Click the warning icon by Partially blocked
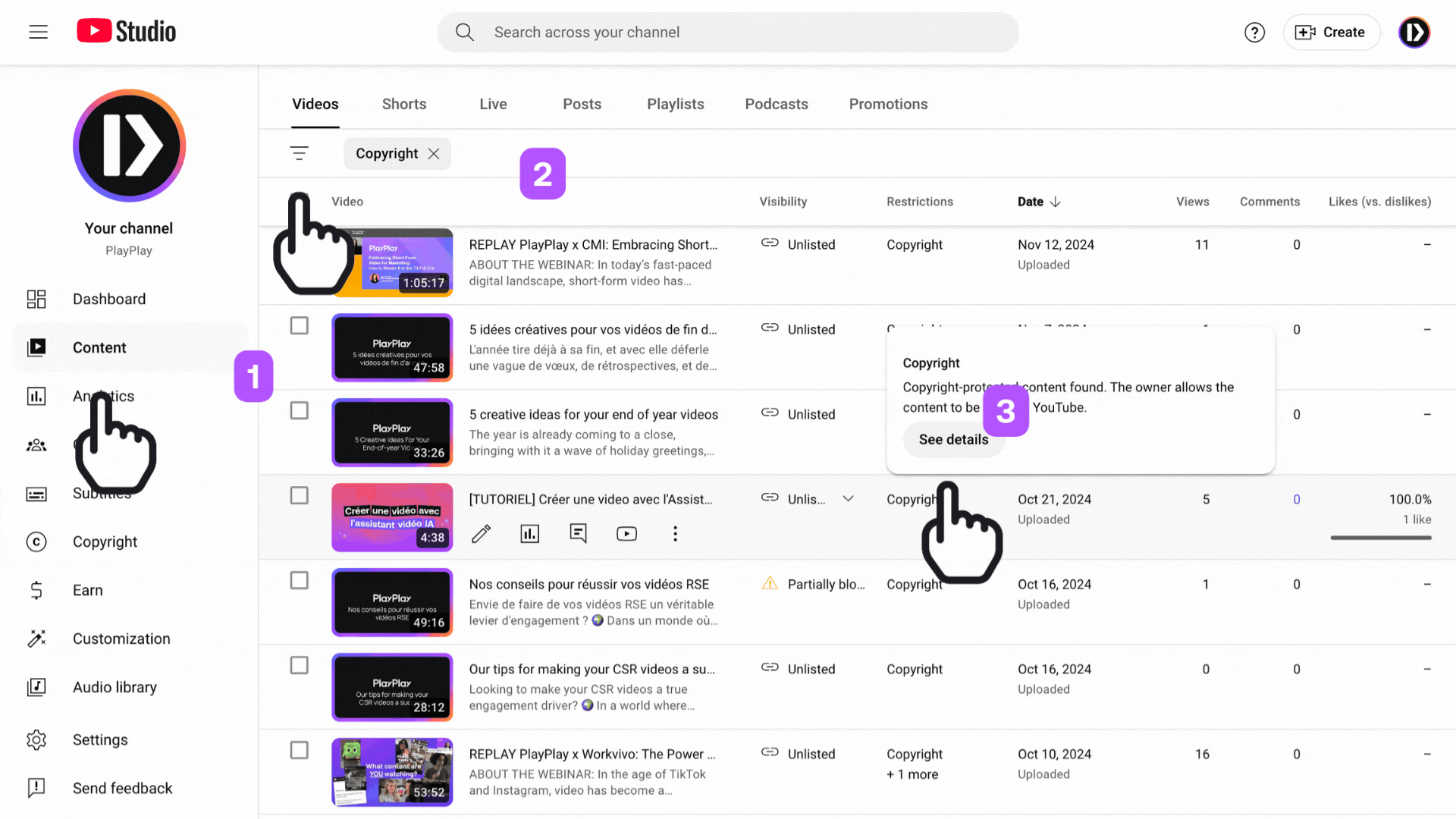Screen dimensions: 1456x819 point(770,583)
